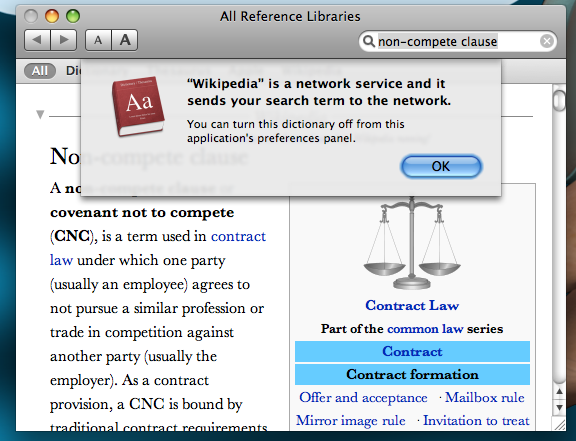Go forward with the right arrow button

click(64, 40)
